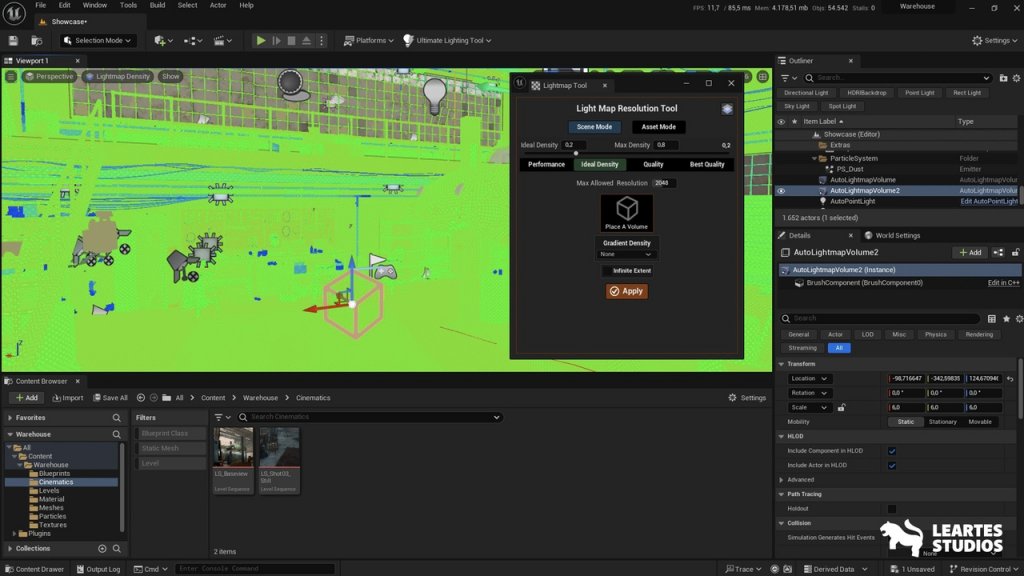This screenshot has width=1024, height=576.
Task: Click the Max Allowed Resolution value field
Action: (664, 184)
